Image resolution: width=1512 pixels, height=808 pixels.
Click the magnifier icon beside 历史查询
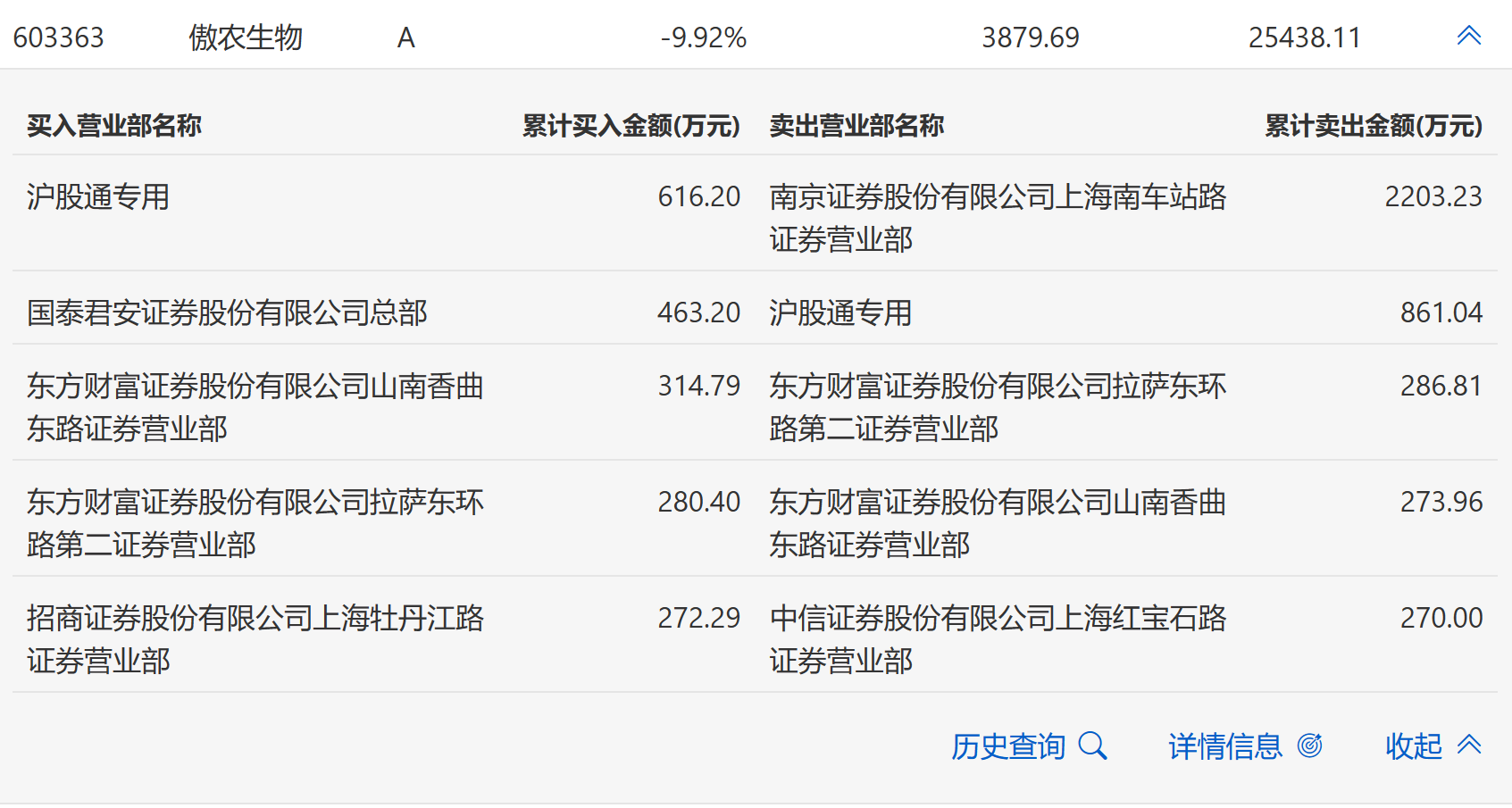pos(1092,746)
